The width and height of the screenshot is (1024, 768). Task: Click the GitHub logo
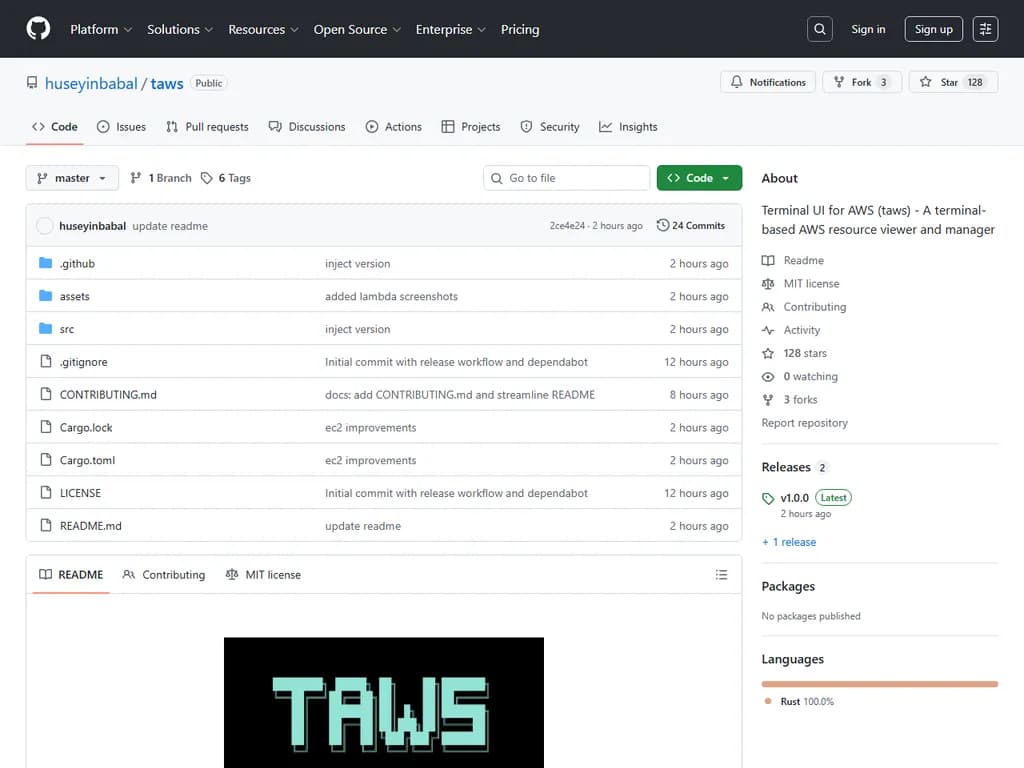[38, 28]
